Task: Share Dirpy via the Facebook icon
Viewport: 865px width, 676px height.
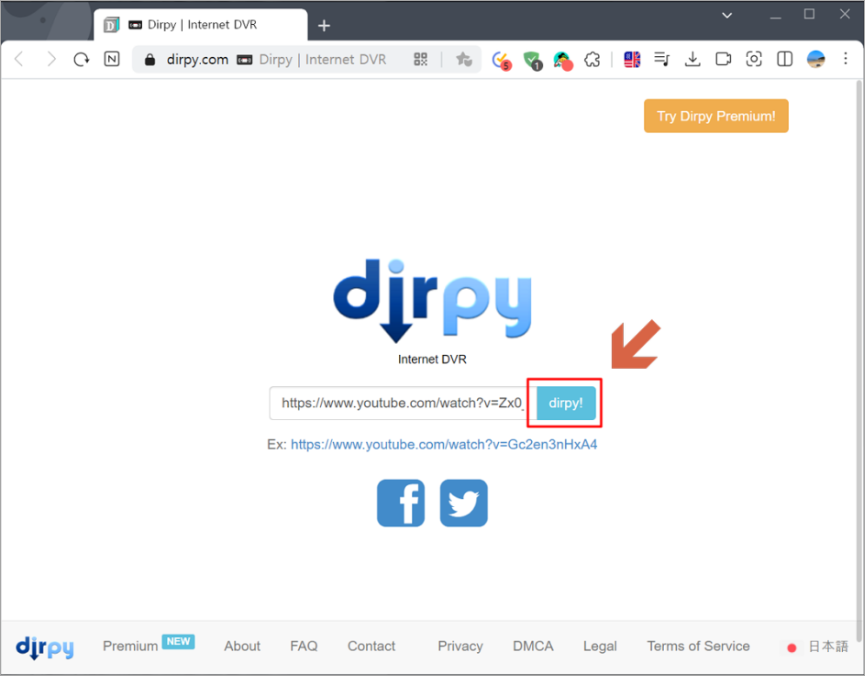Action: tap(401, 503)
